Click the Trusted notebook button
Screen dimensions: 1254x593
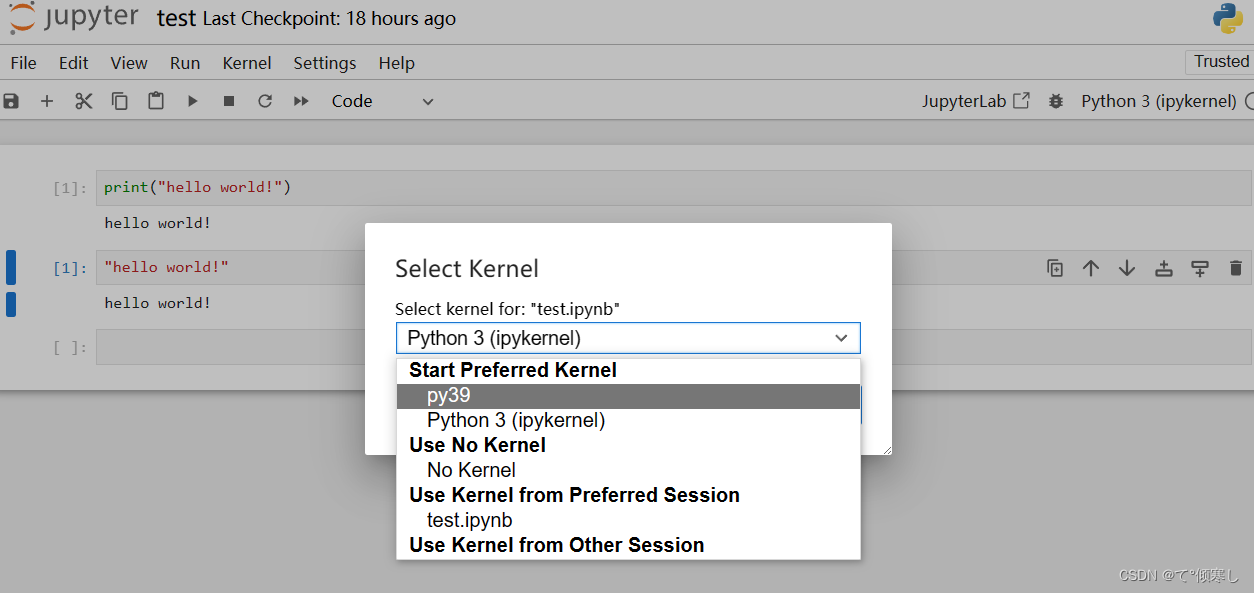[x=1221, y=61]
